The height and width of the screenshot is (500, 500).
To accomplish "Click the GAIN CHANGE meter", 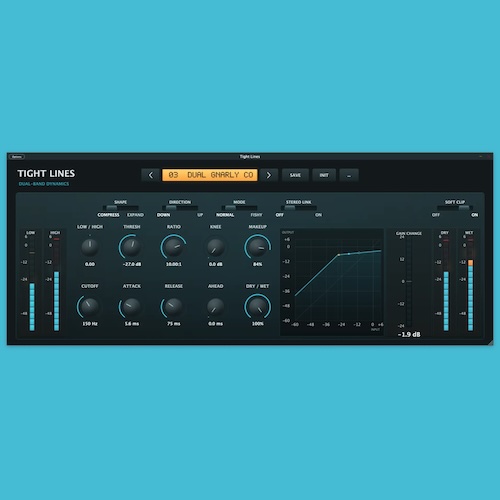I will (409, 282).
